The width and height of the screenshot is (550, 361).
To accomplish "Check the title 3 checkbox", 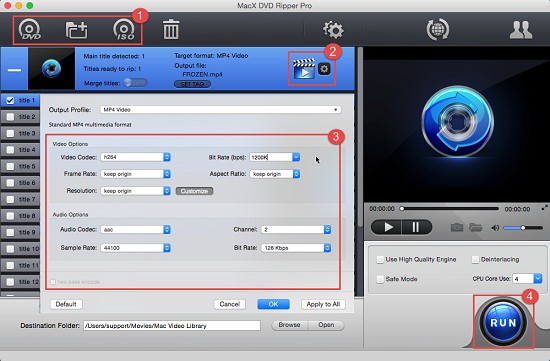I will (x=10, y=133).
